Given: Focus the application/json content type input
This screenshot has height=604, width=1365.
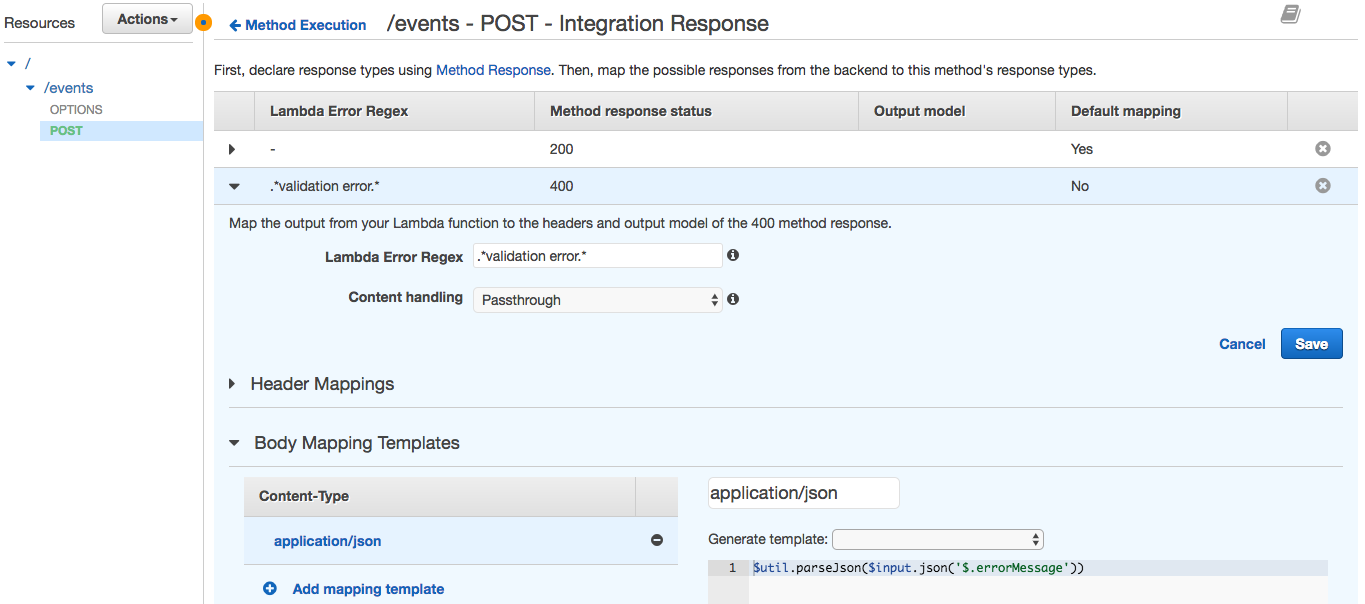Looking at the screenshot, I should point(804,493).
